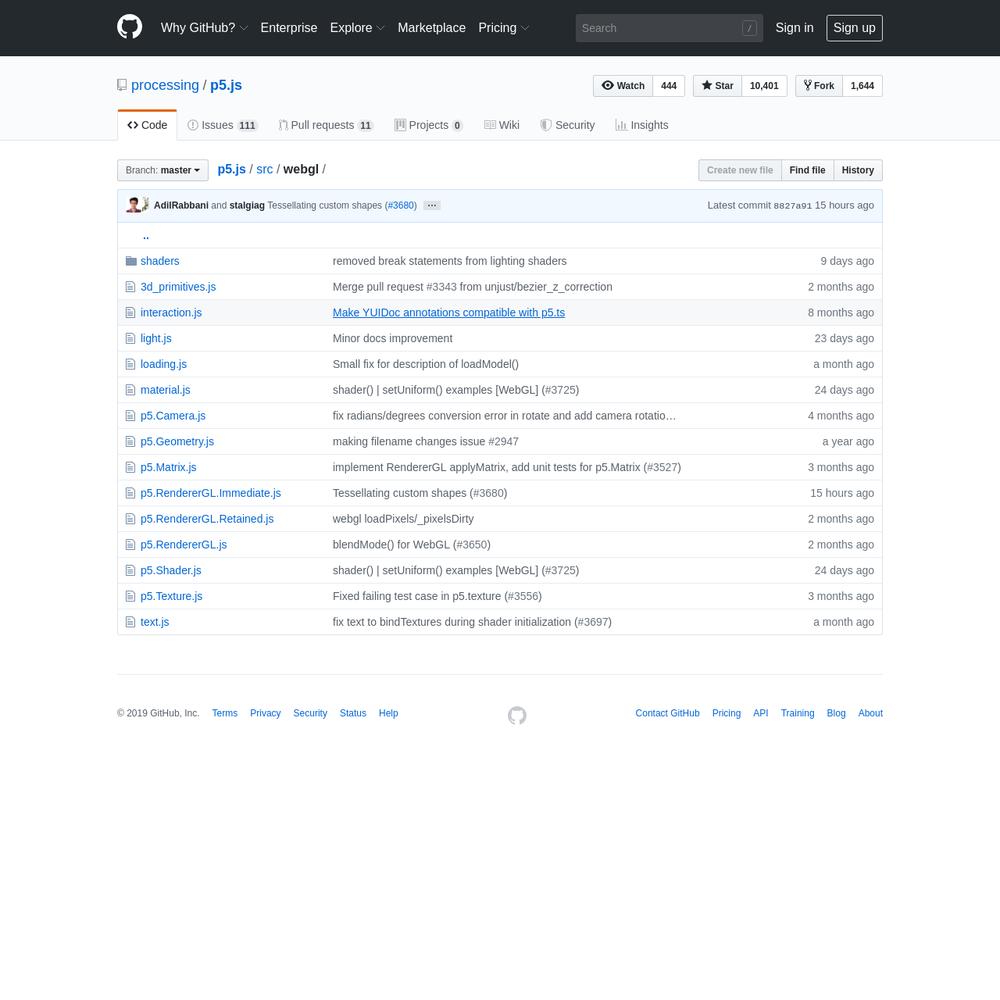
Task: Switch to the Issues tab
Action: point(222,125)
